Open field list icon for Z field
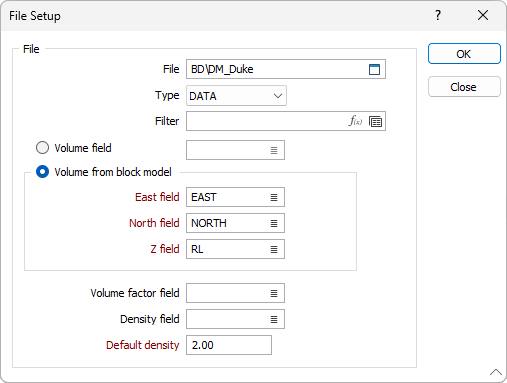 (274, 249)
